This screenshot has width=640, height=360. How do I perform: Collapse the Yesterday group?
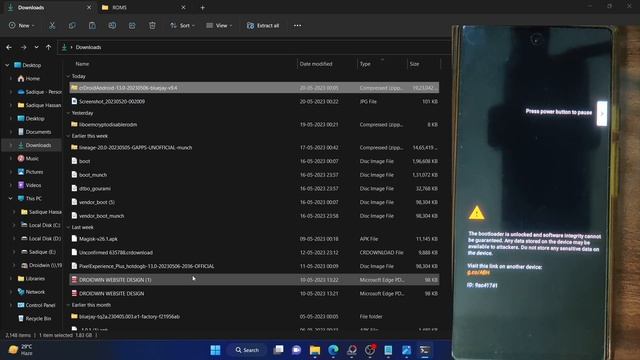tap(68, 113)
